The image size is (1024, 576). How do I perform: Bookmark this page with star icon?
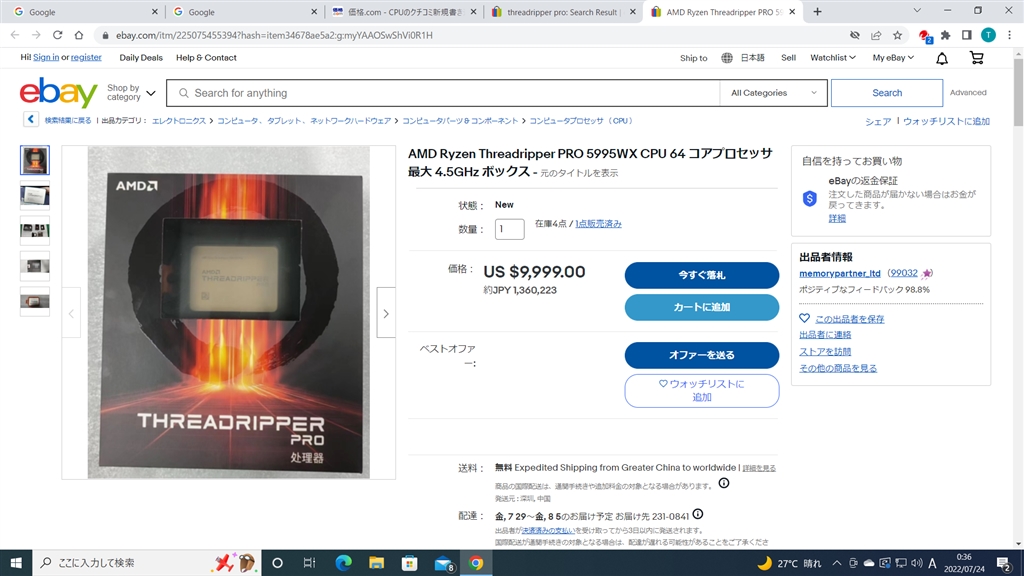(x=897, y=35)
